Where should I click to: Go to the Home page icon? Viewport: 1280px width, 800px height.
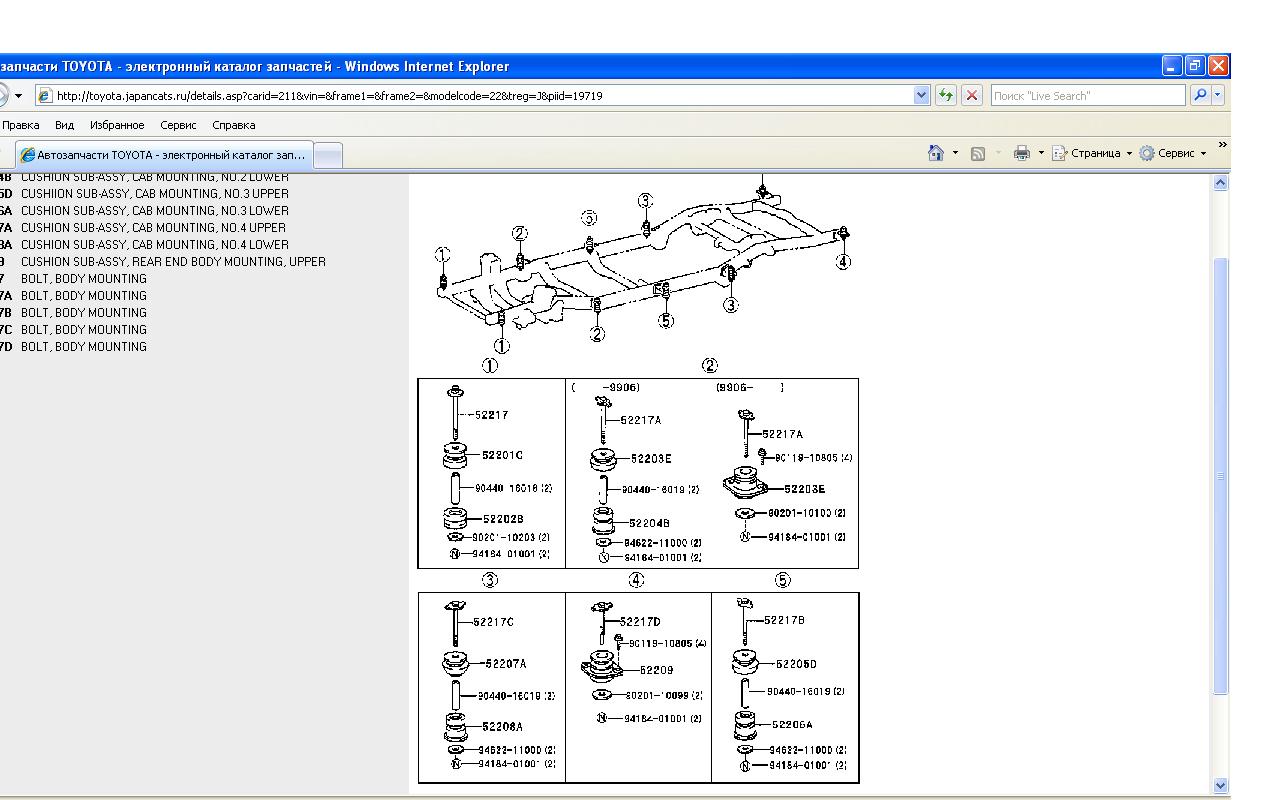pos(936,153)
